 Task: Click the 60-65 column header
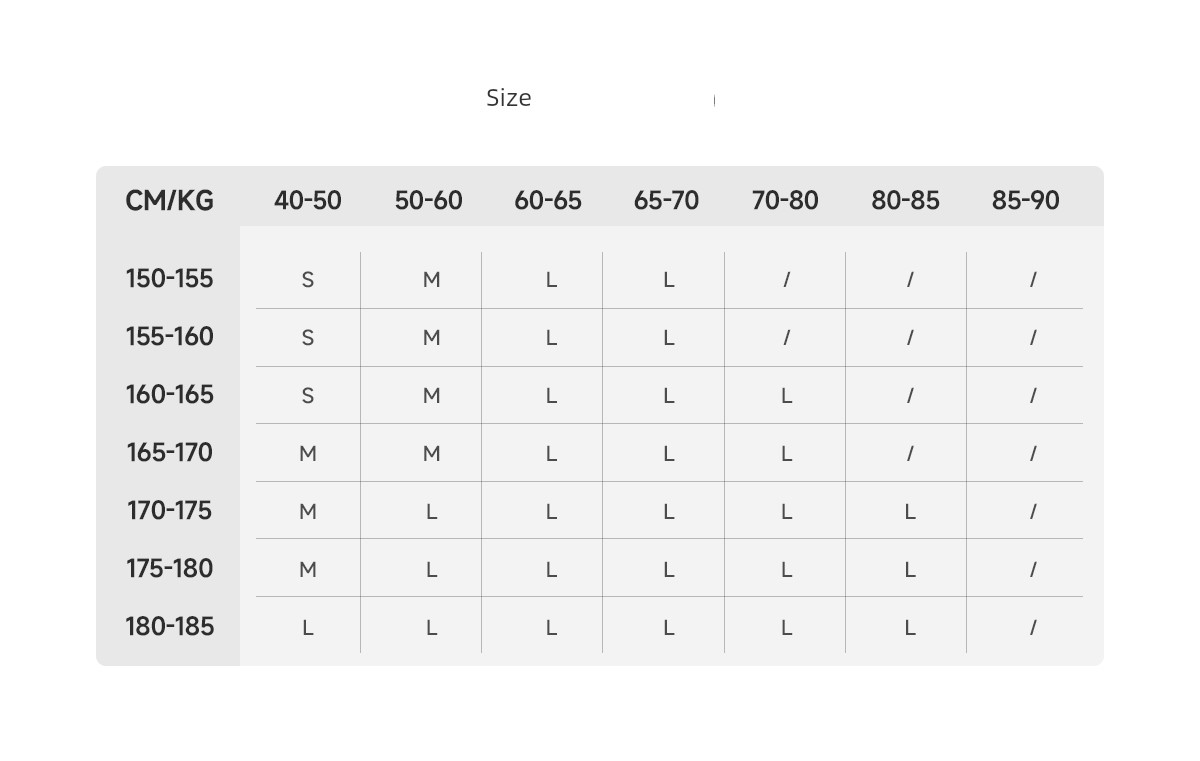(548, 200)
